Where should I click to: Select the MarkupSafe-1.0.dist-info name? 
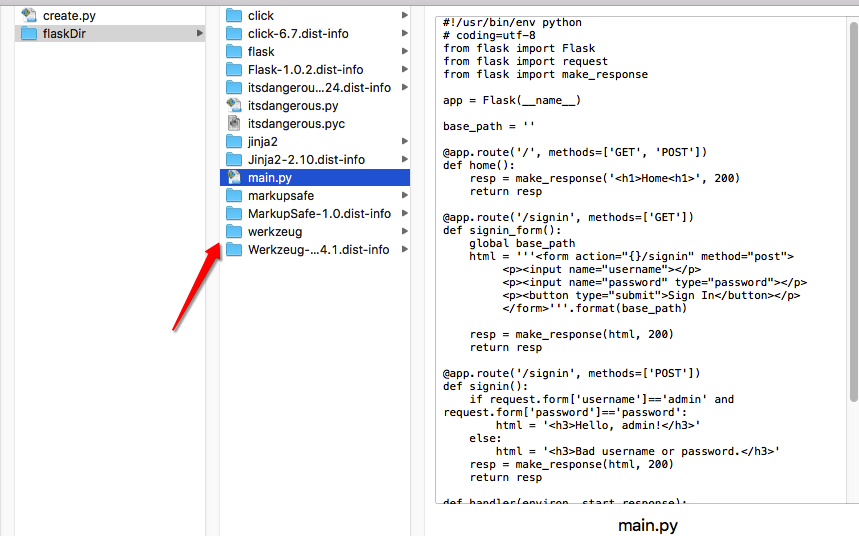319,214
